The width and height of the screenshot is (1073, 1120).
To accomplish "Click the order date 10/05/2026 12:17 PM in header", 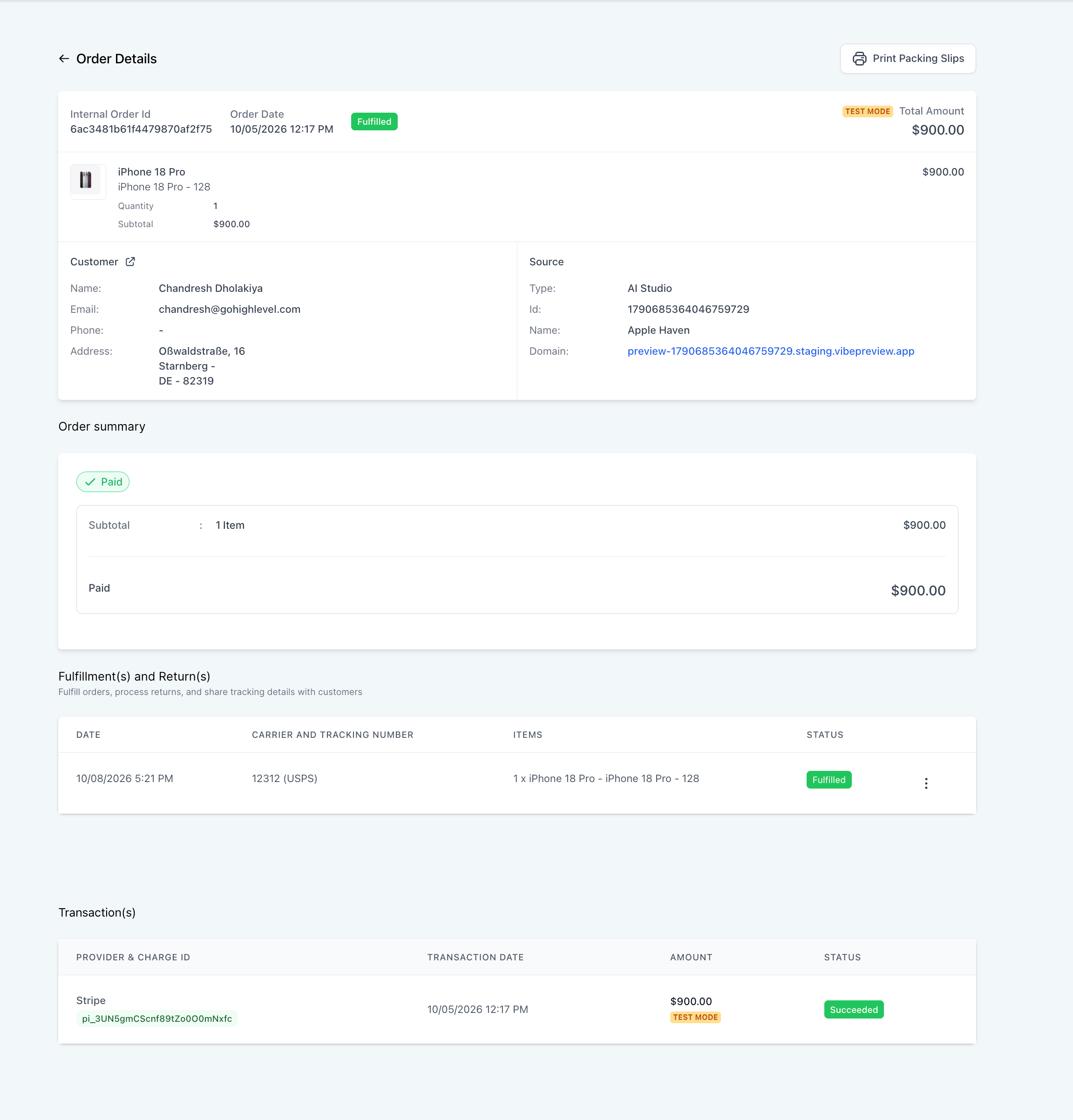I will pos(281,129).
